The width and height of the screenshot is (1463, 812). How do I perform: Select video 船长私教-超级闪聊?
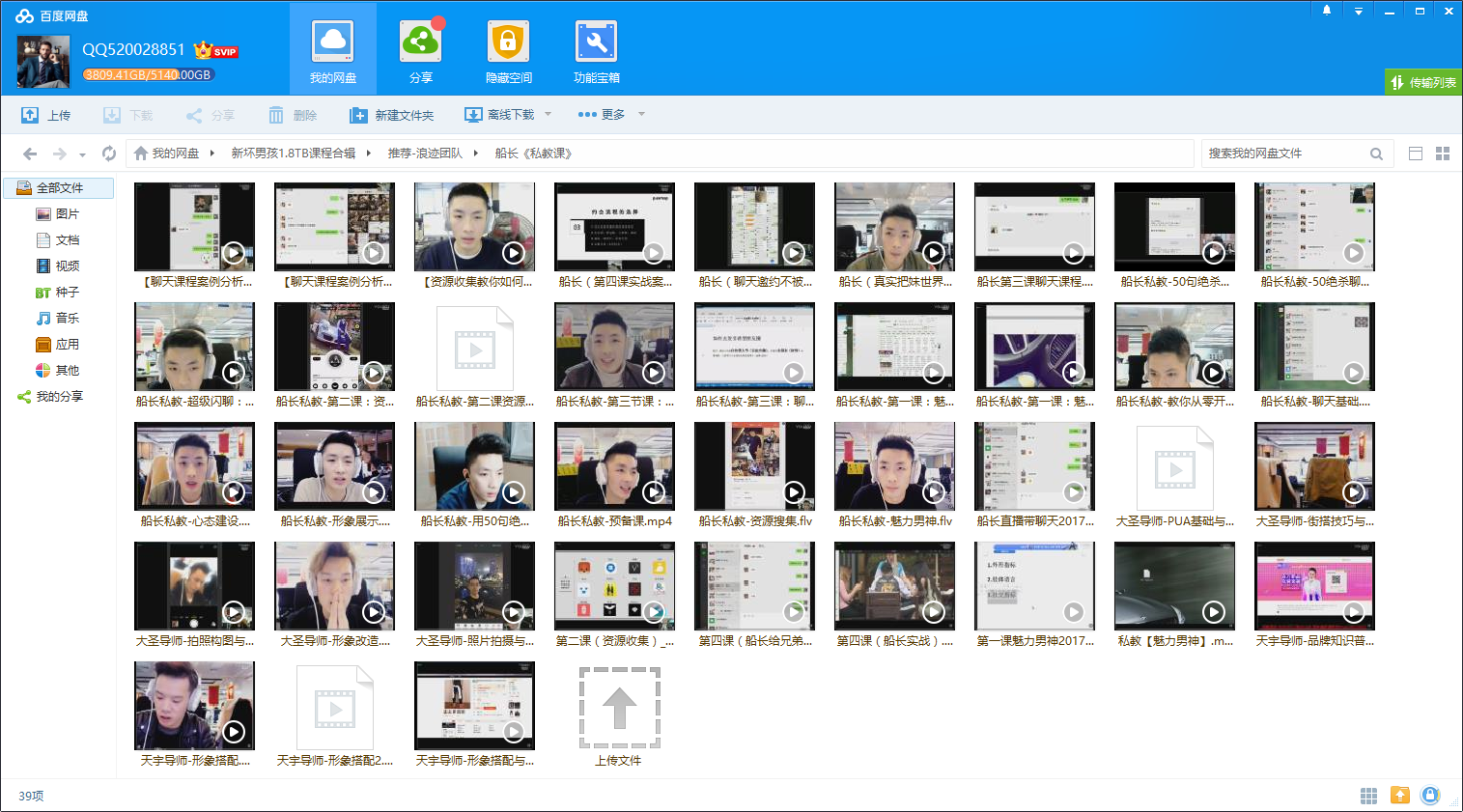(194, 356)
